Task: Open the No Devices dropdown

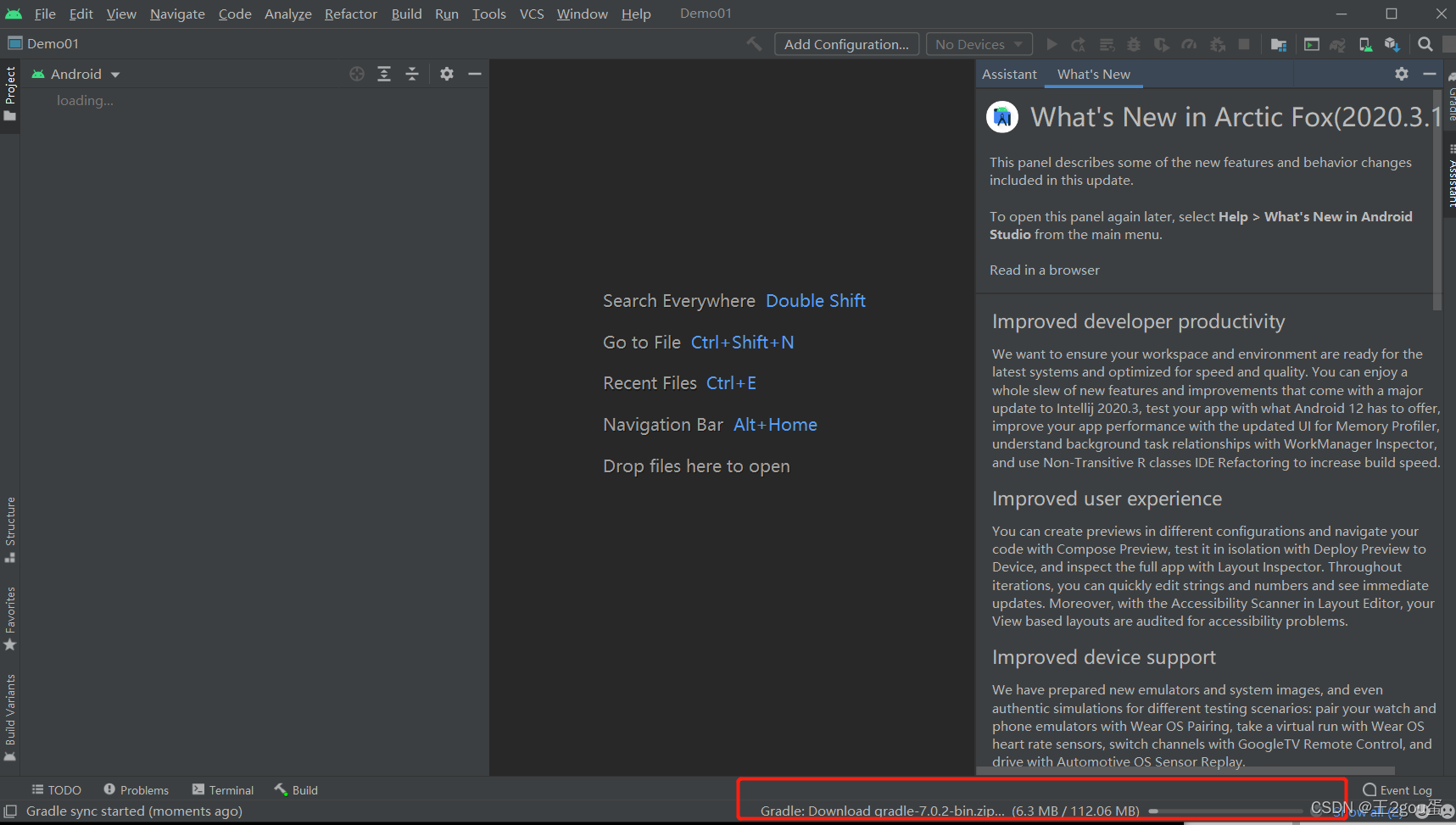Action: pos(979,44)
